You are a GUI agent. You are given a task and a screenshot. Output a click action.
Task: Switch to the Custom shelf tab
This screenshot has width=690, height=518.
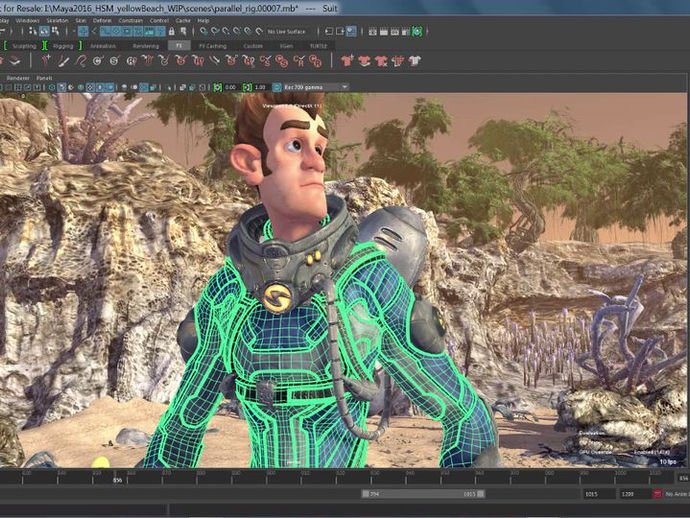253,46
